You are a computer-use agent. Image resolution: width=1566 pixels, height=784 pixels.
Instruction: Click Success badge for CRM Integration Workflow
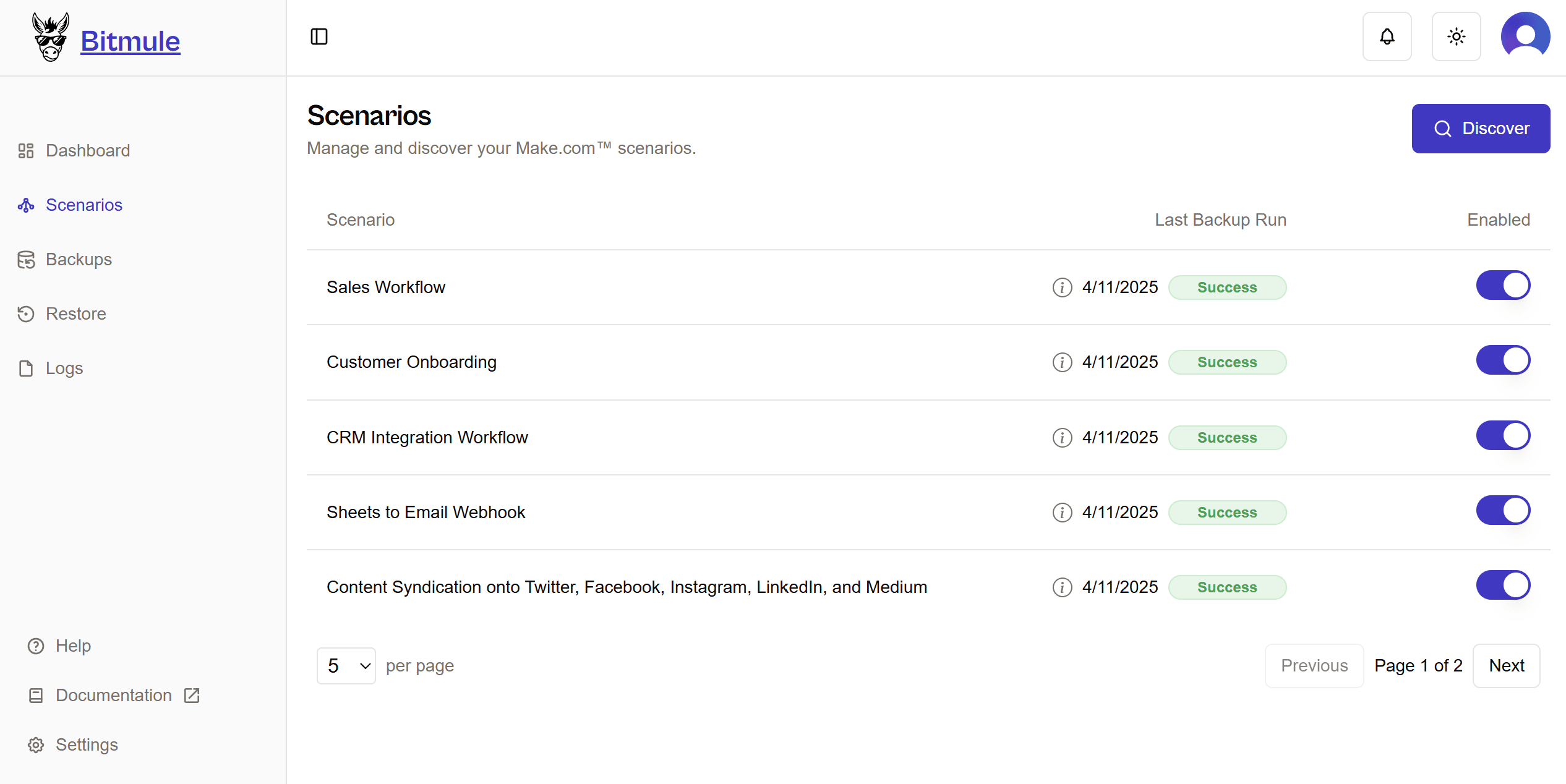pos(1227,438)
